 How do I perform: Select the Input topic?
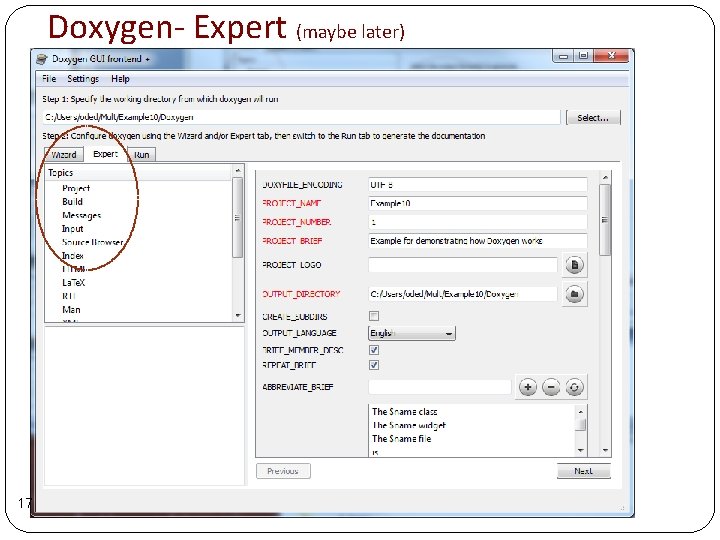[73, 229]
